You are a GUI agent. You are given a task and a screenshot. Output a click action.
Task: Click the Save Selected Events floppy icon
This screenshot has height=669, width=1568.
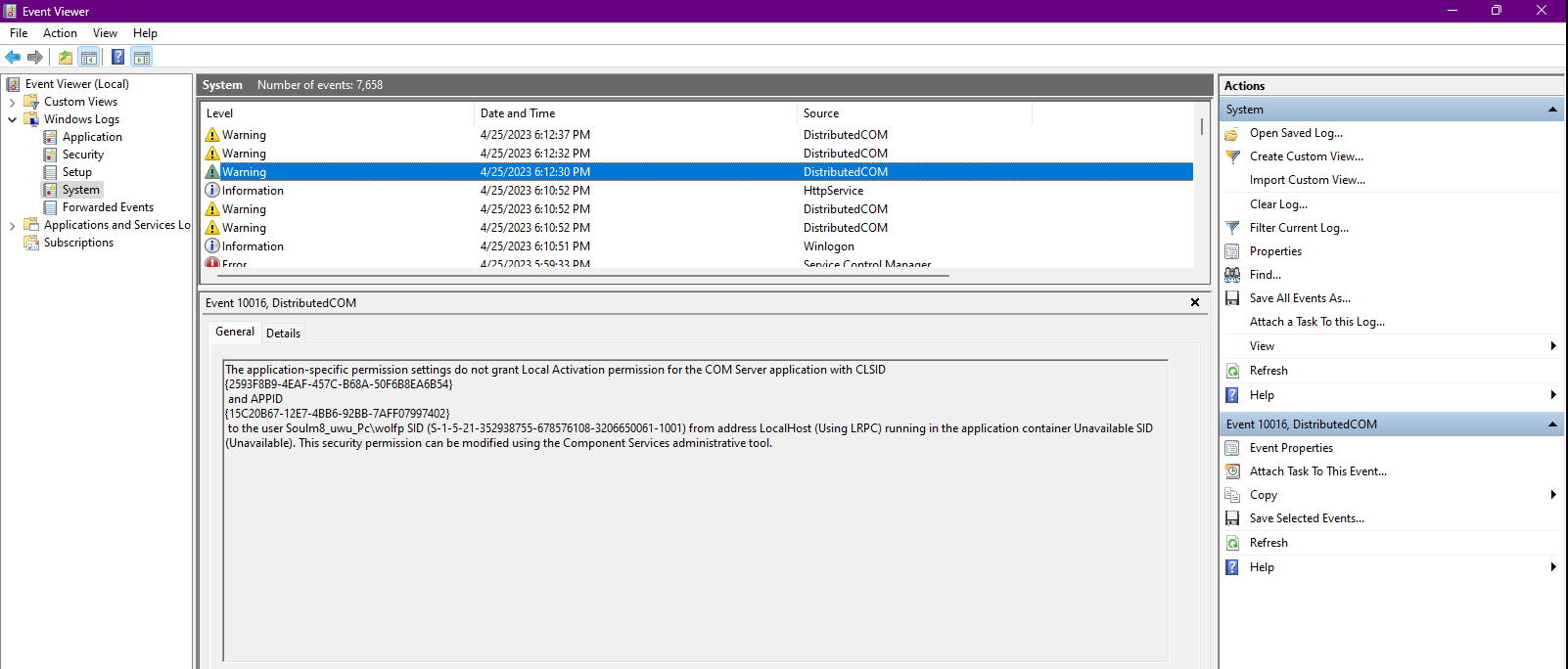(1232, 518)
